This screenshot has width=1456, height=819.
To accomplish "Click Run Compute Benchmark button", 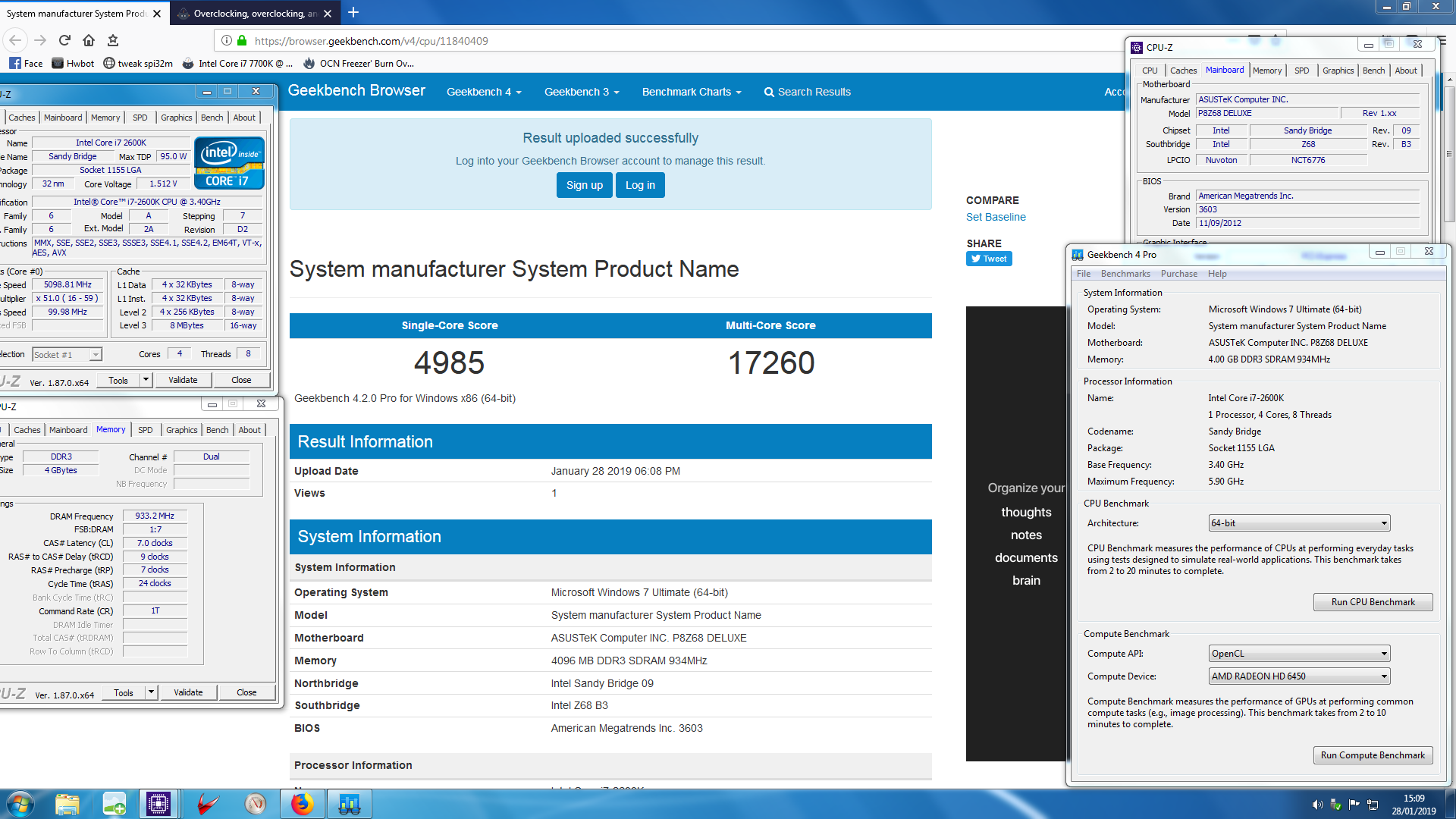I will pyautogui.click(x=1373, y=755).
